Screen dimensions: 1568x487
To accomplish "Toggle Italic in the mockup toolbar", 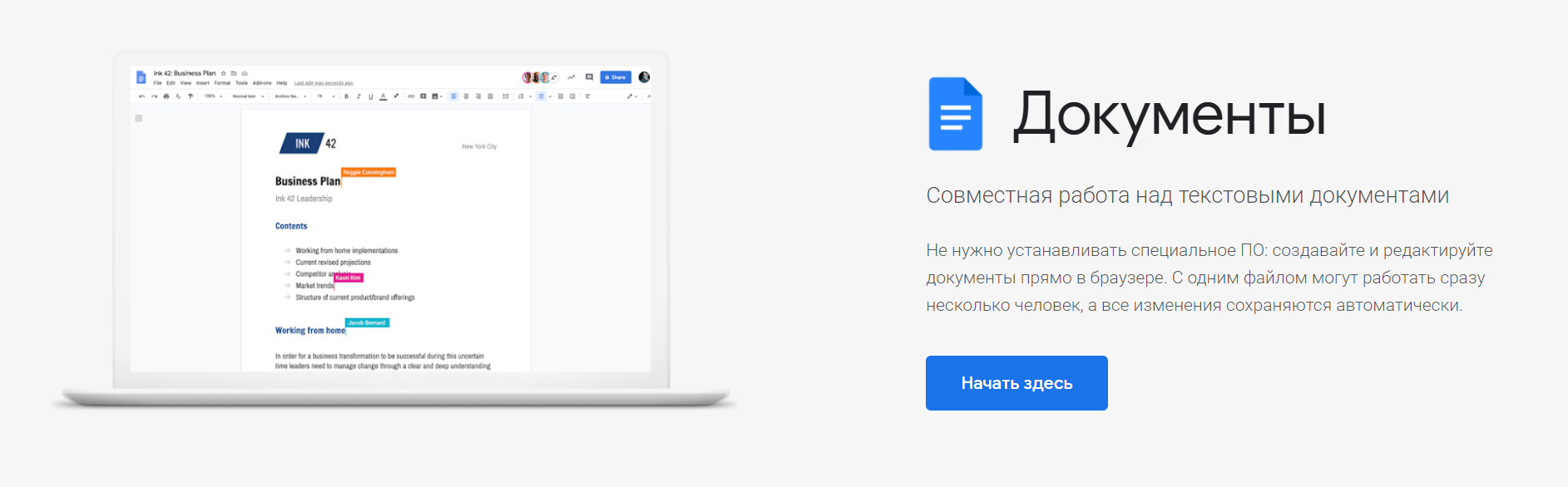I will [x=359, y=96].
